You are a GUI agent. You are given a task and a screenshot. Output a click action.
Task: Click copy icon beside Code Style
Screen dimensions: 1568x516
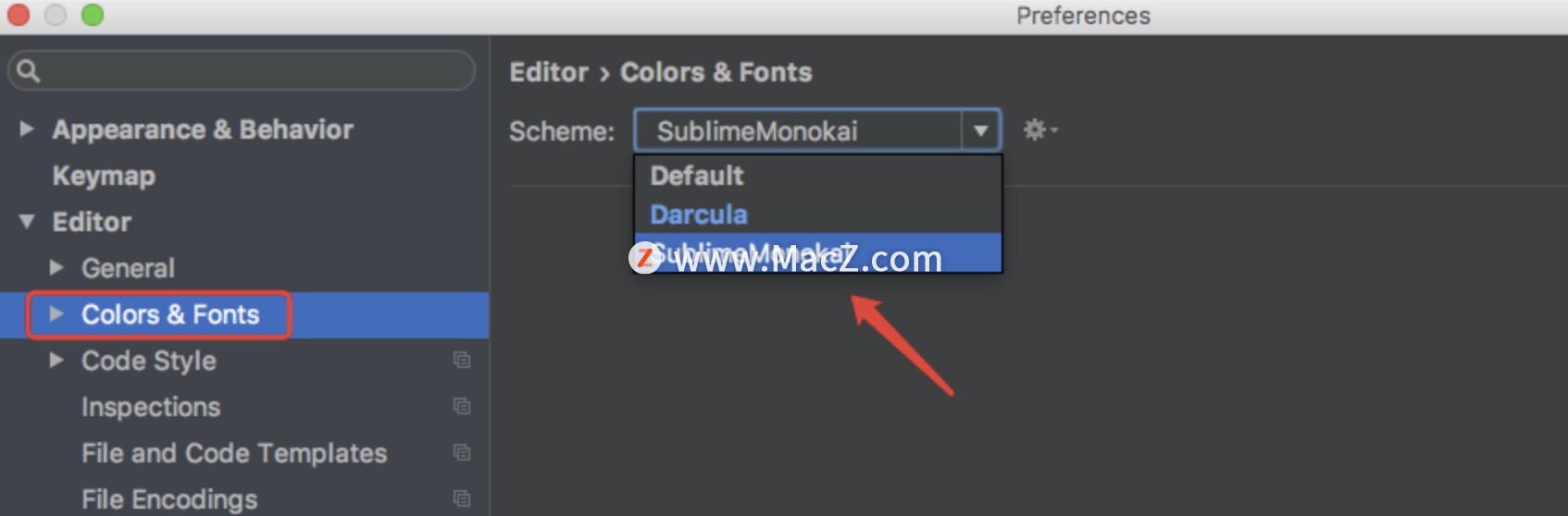(x=462, y=360)
